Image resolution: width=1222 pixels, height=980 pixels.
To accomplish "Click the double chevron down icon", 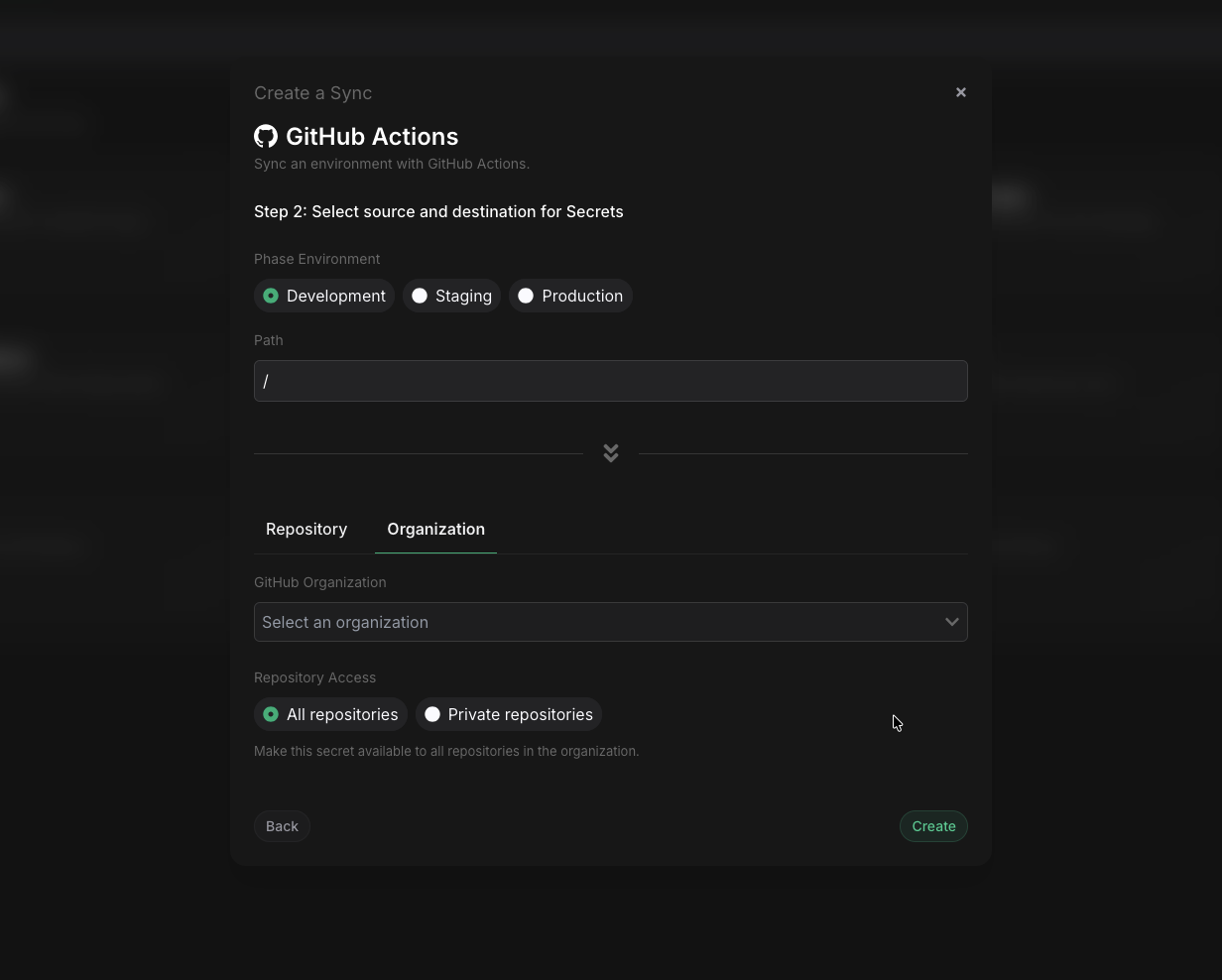I will pyautogui.click(x=611, y=453).
